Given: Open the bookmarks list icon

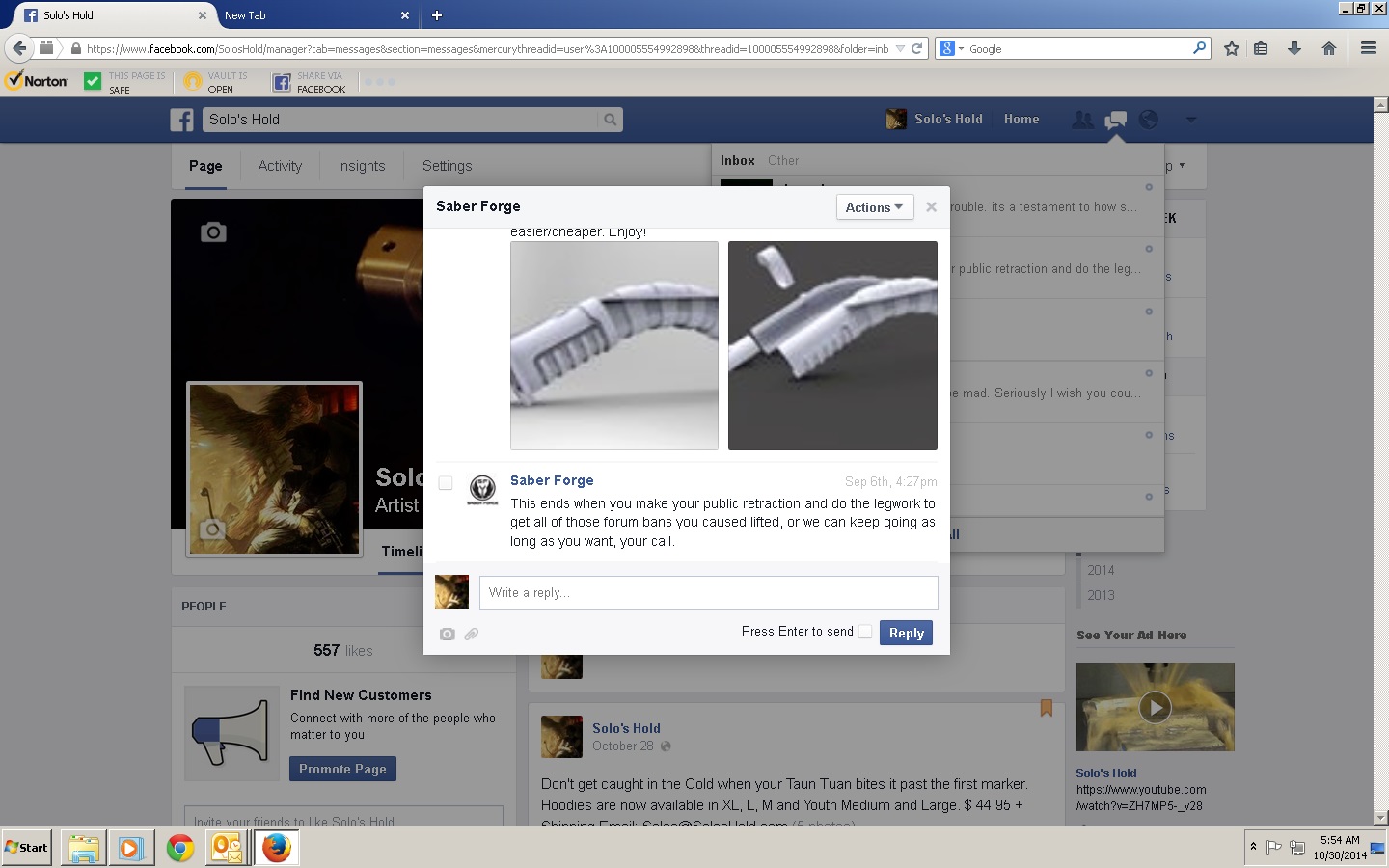Looking at the screenshot, I should (x=1261, y=48).
